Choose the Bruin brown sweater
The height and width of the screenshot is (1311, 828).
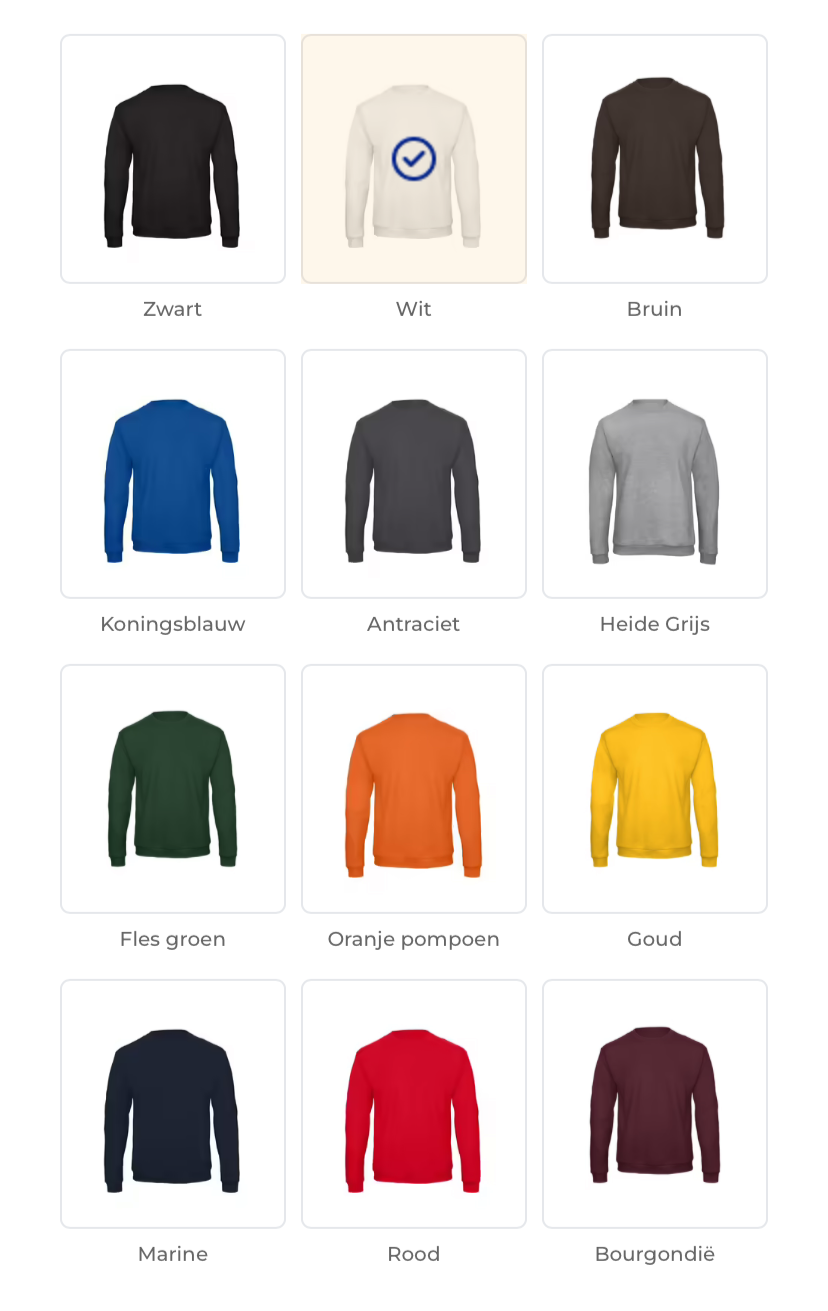(x=655, y=159)
